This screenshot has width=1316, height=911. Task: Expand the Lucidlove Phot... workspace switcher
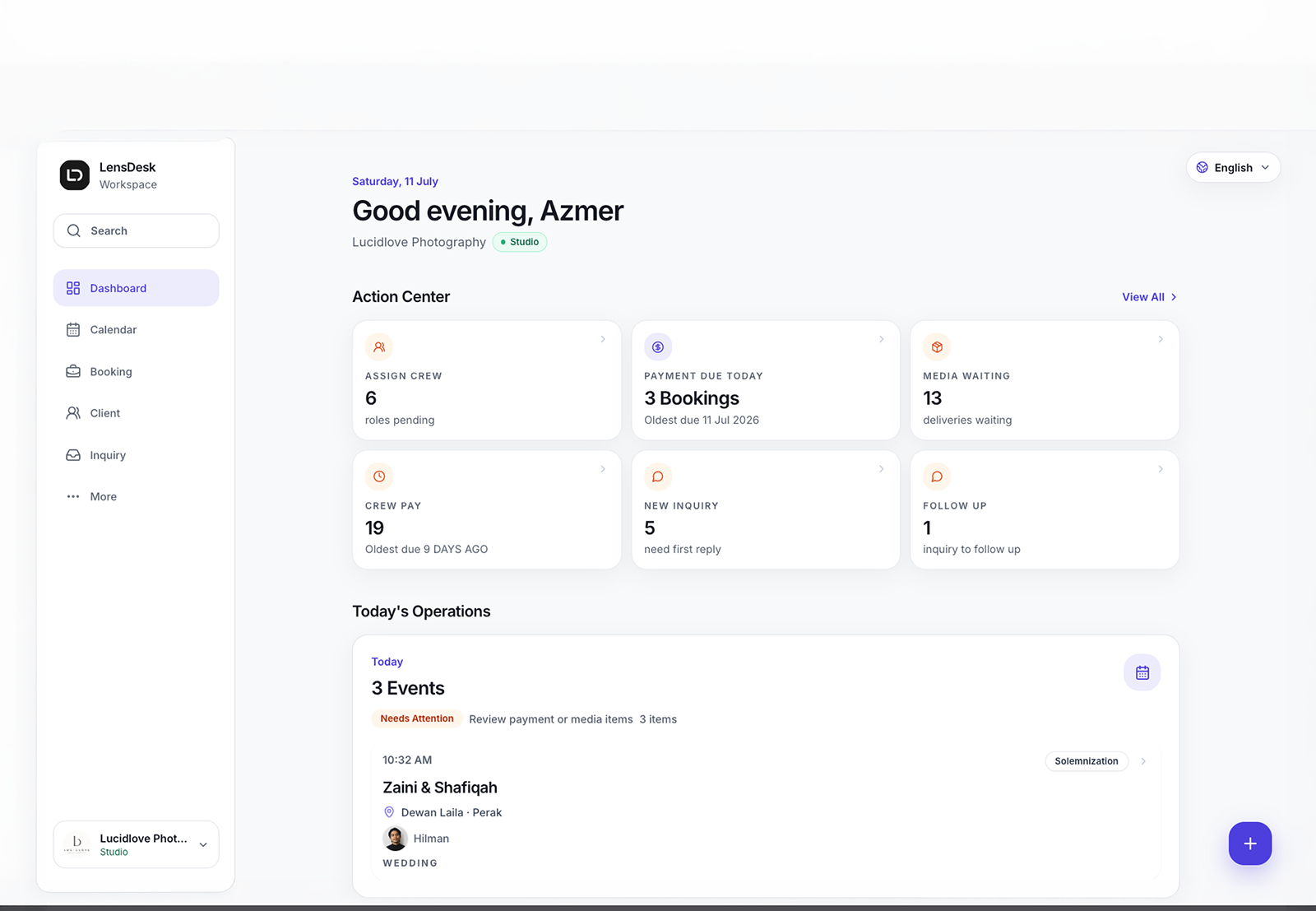click(x=137, y=844)
